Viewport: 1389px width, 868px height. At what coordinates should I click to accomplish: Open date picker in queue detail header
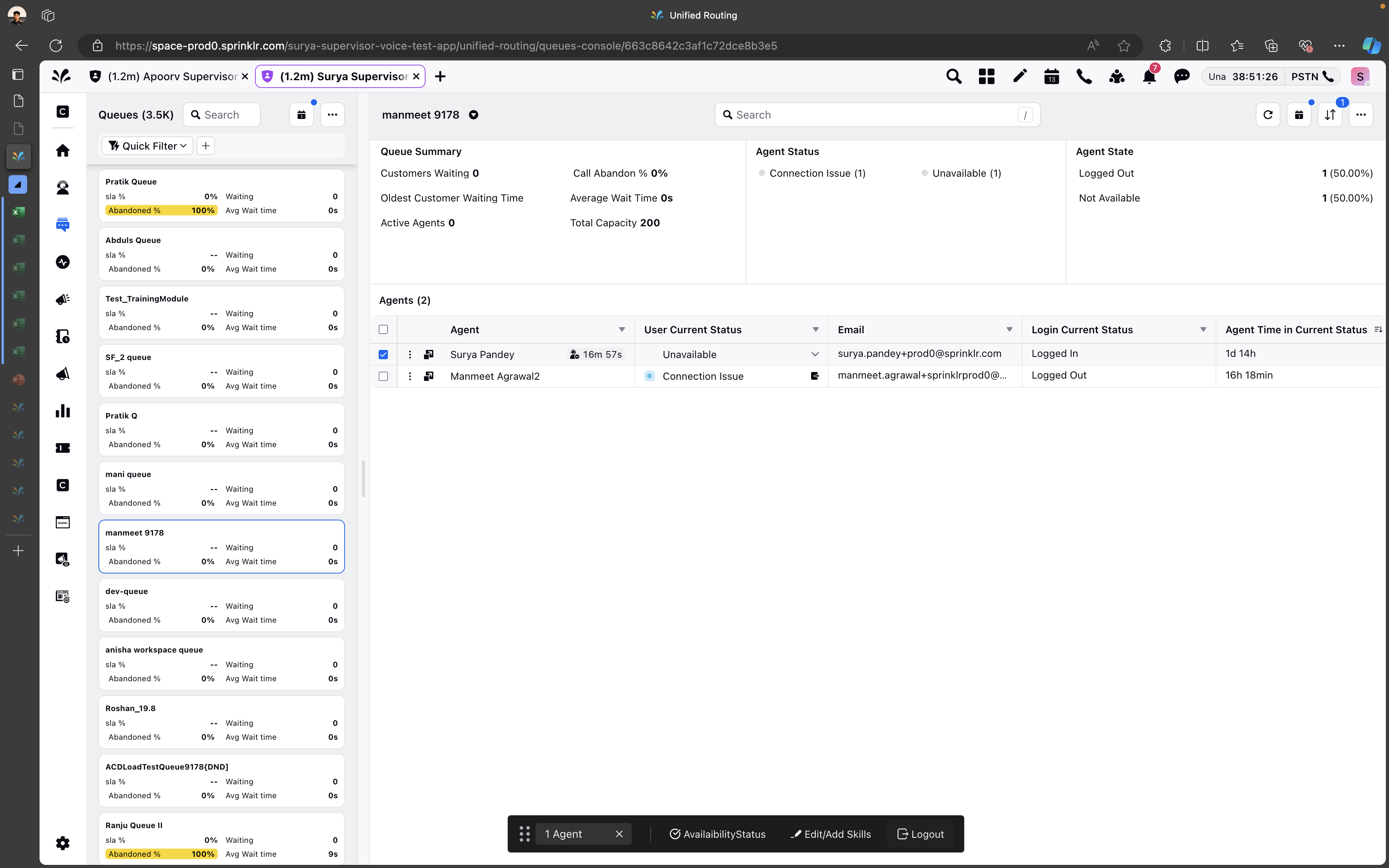[1299, 115]
